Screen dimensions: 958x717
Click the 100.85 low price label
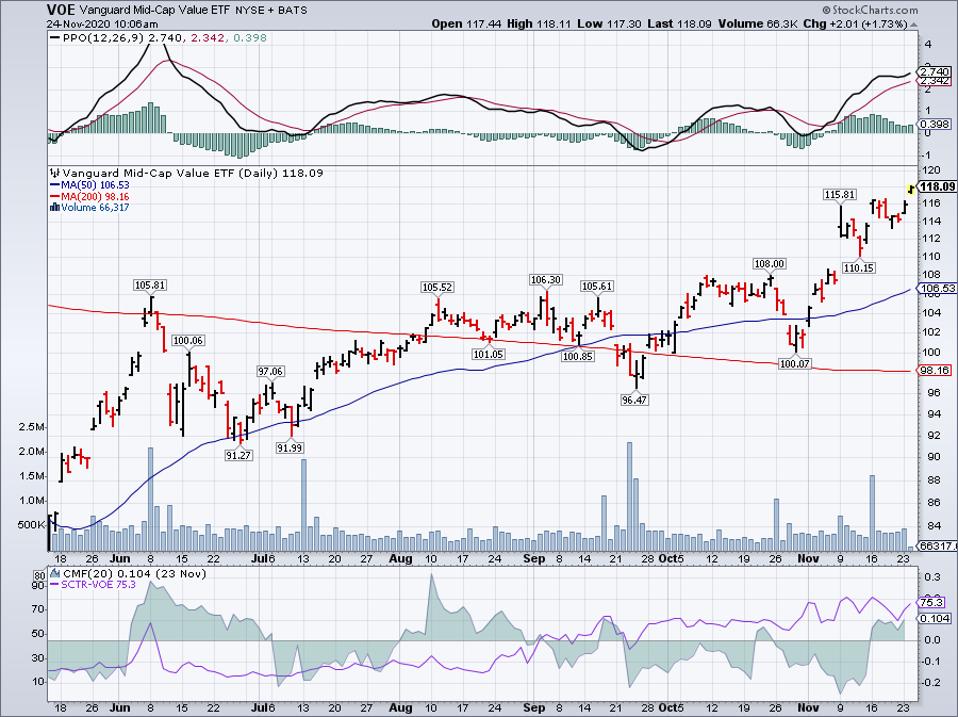(x=577, y=356)
